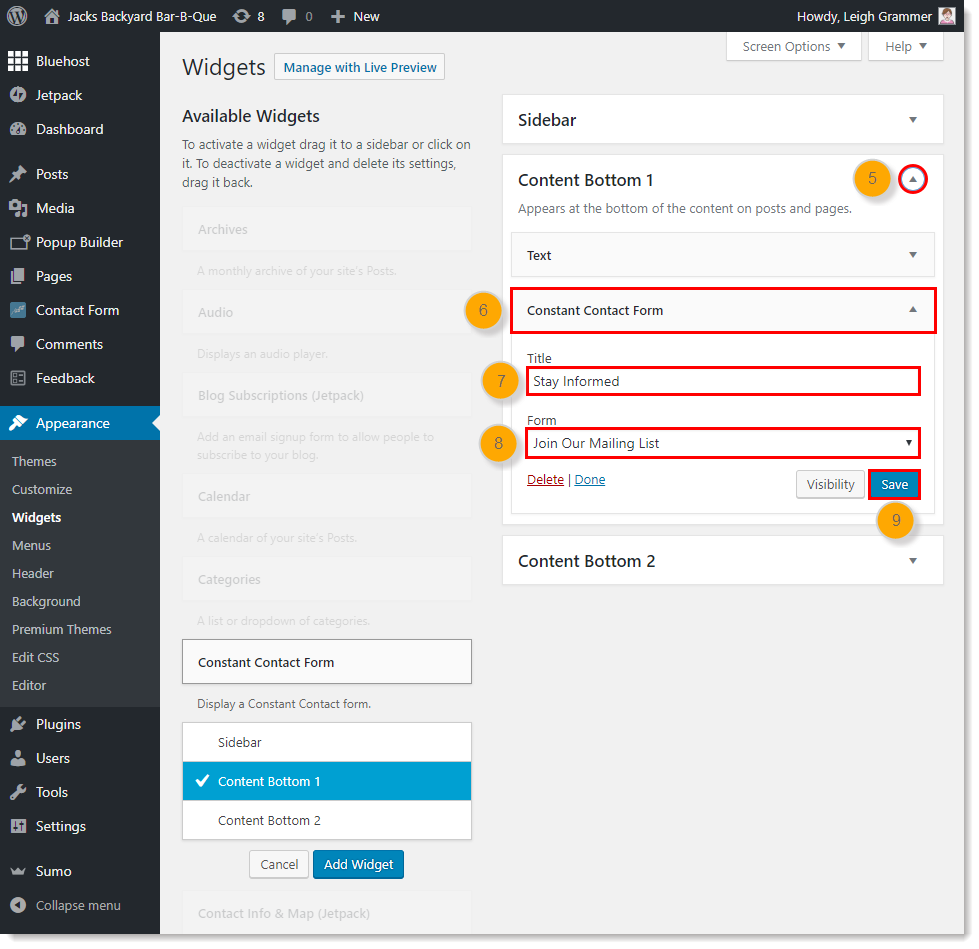Open the comments bubble icon in admin bar

click(288, 16)
